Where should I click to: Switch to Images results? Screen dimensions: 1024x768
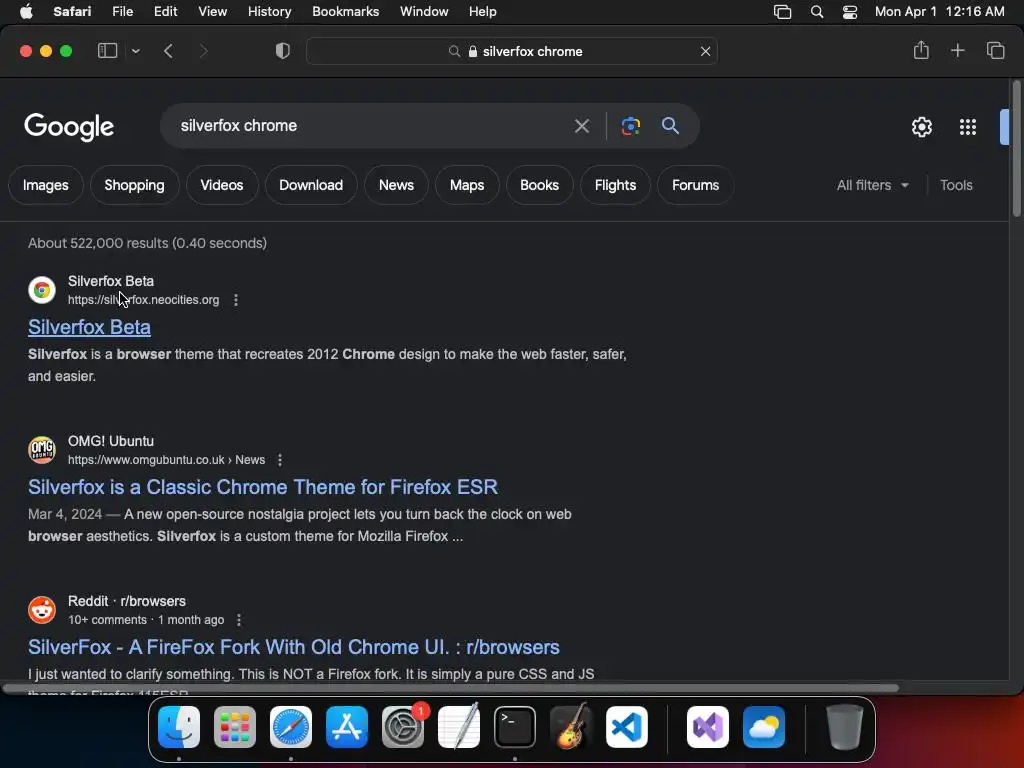click(x=46, y=185)
